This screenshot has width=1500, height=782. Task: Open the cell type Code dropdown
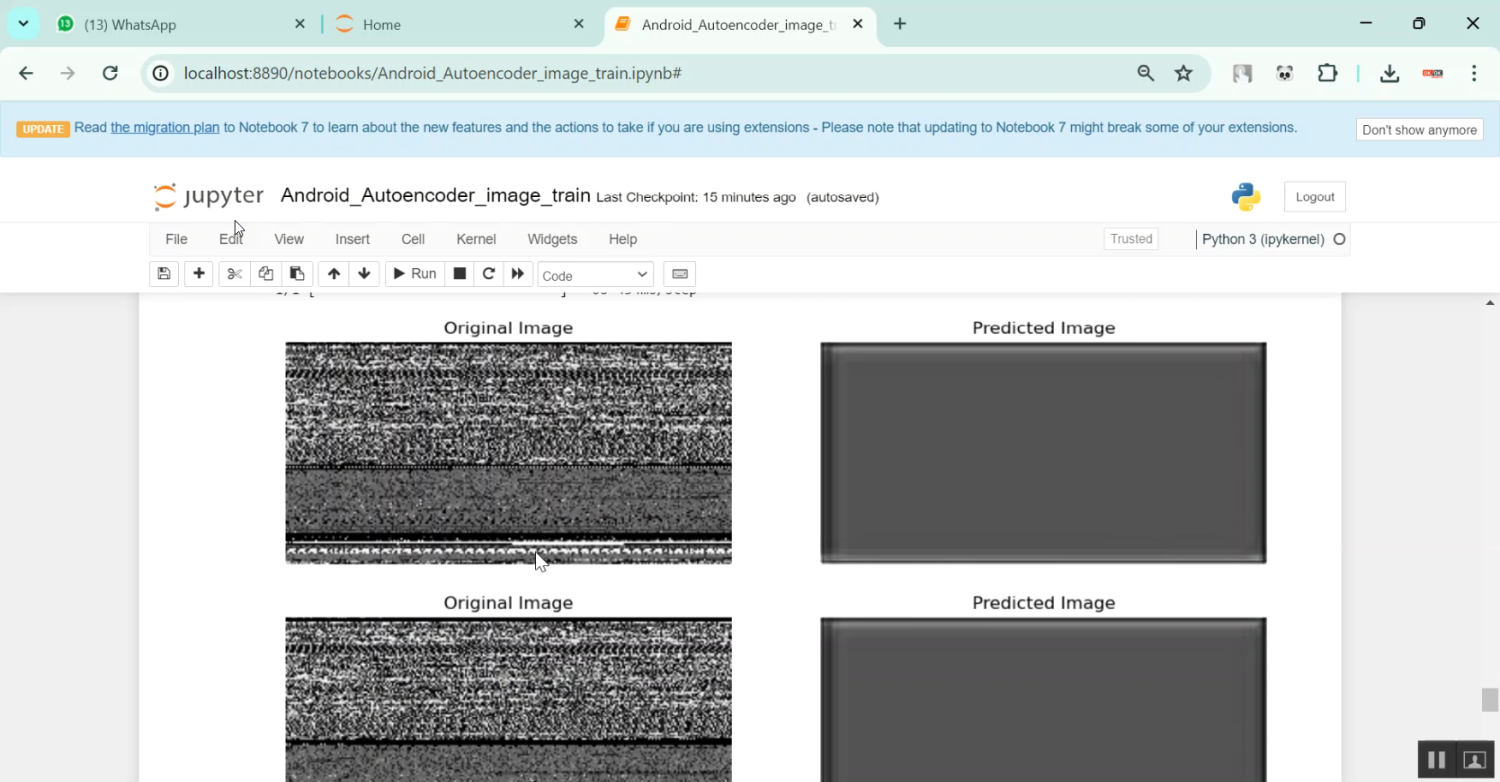tap(595, 273)
